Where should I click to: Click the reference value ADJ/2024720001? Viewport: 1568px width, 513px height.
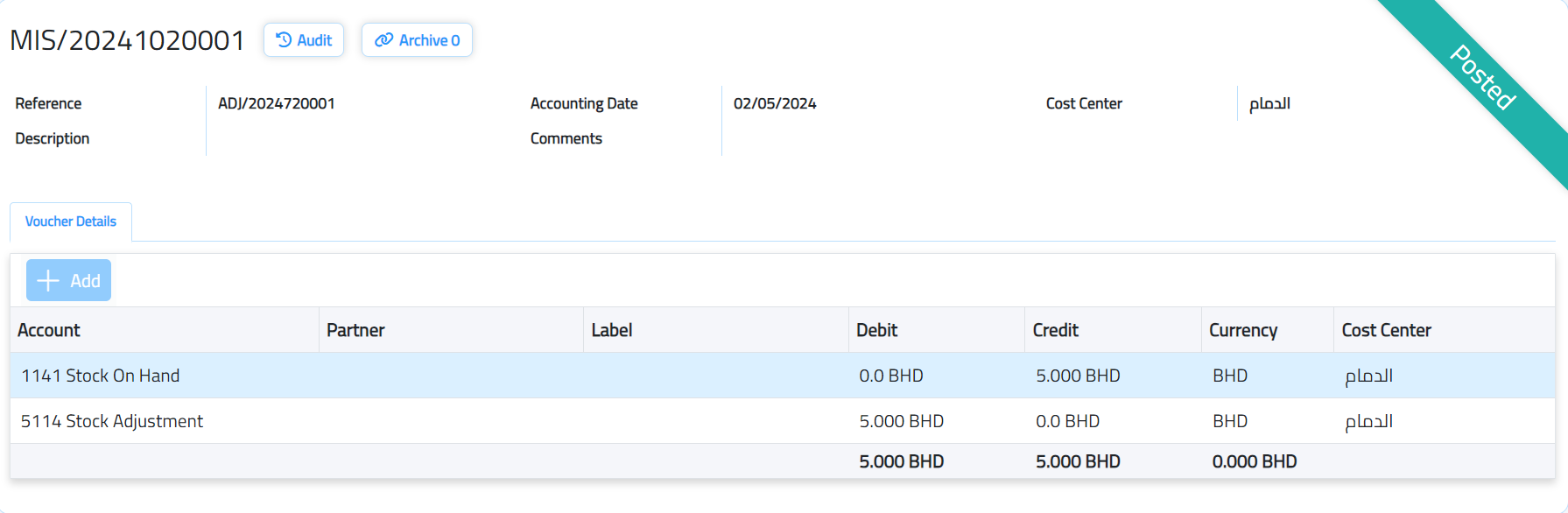click(x=277, y=103)
